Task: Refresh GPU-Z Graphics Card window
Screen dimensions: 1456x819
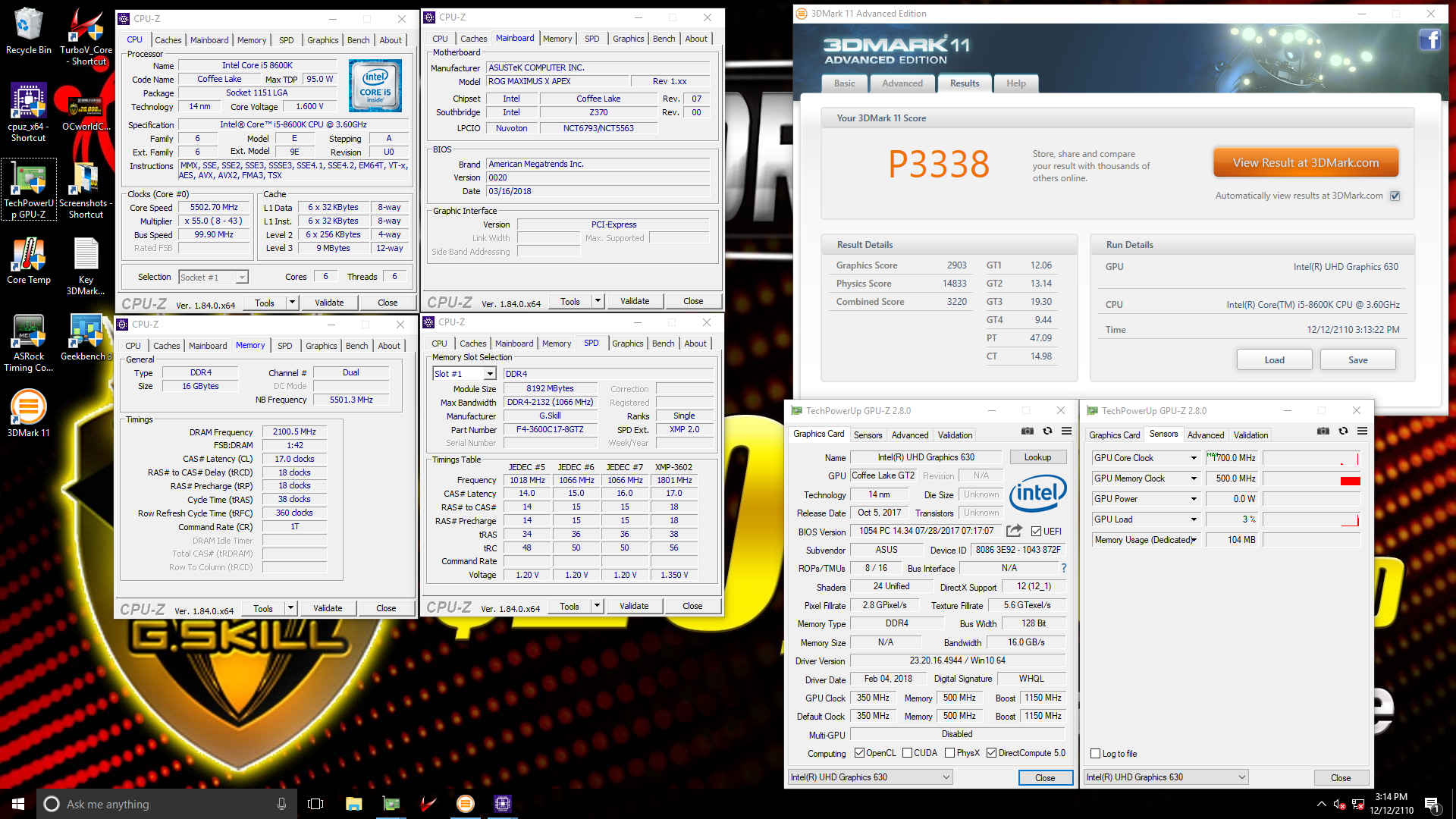Action: coord(1047,431)
